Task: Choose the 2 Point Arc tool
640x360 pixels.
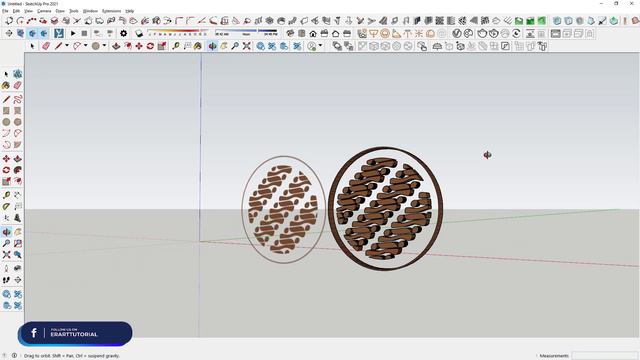Action: click(x=18, y=133)
